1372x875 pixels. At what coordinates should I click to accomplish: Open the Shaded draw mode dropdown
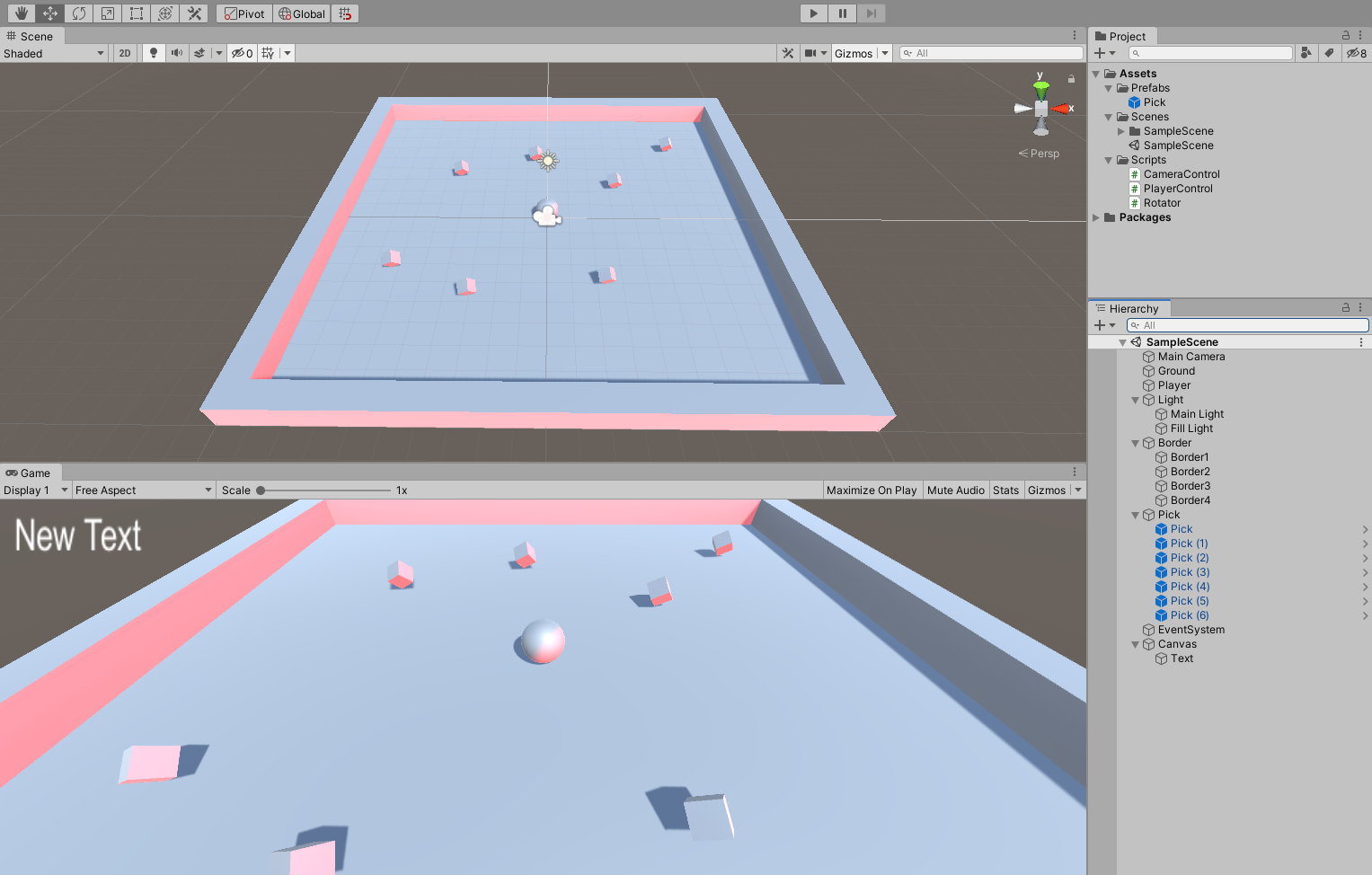coord(54,53)
